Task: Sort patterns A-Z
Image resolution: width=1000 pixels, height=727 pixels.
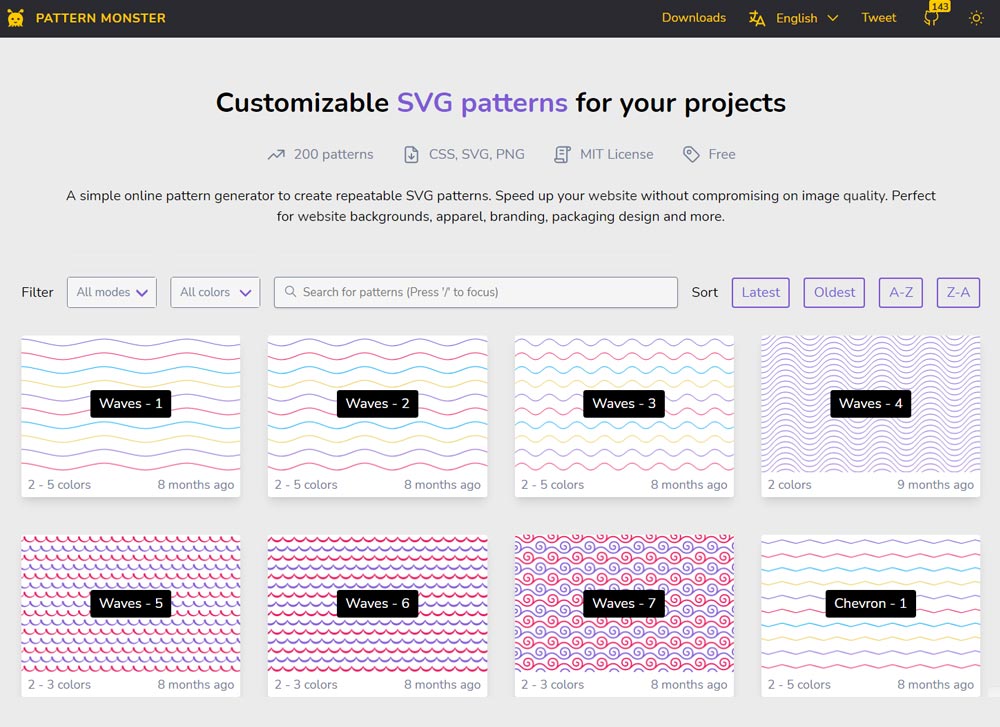Action: point(901,292)
